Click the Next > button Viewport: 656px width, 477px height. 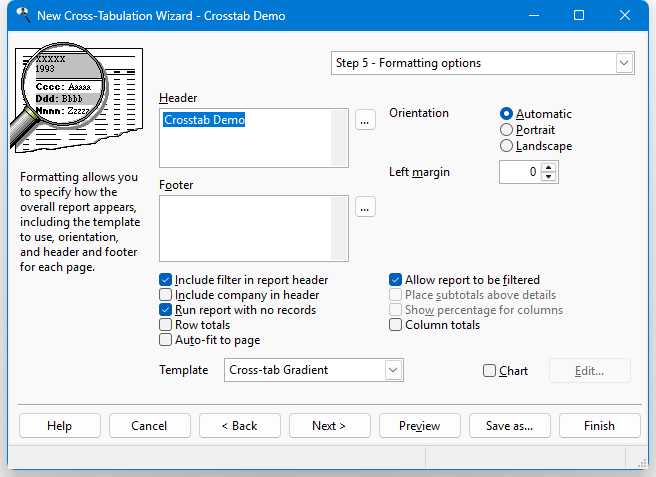329,426
